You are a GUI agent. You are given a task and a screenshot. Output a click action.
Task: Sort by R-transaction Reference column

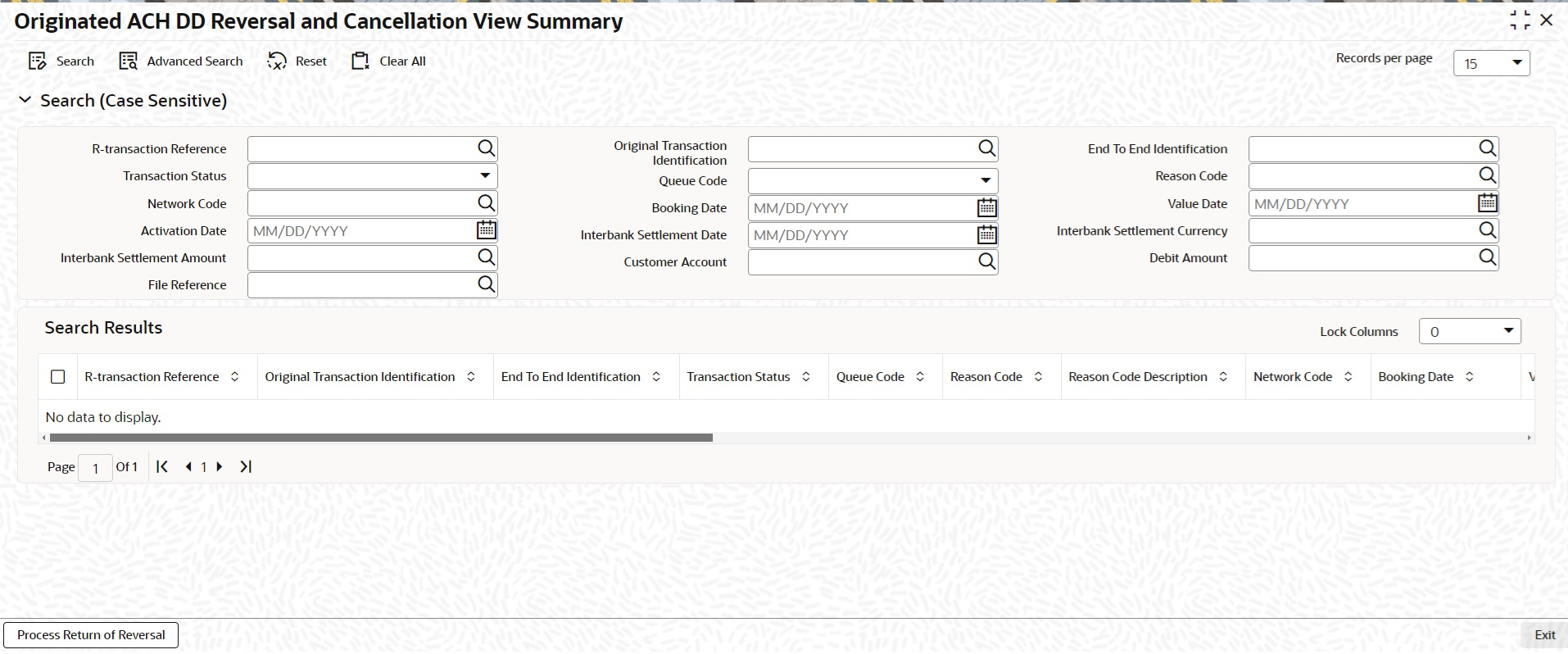click(x=234, y=377)
